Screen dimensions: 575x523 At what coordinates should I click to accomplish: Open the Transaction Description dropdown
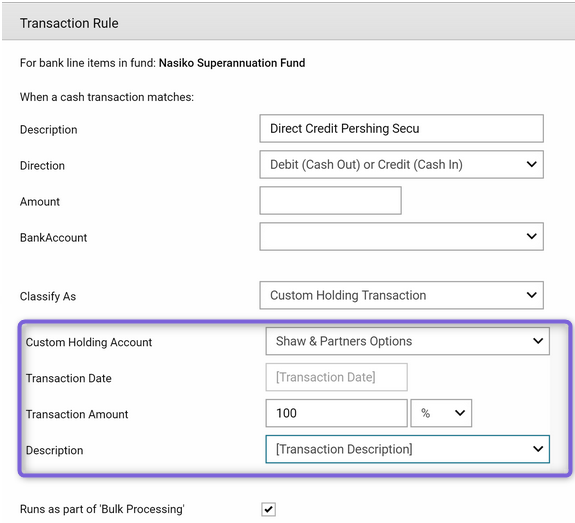(x=407, y=449)
